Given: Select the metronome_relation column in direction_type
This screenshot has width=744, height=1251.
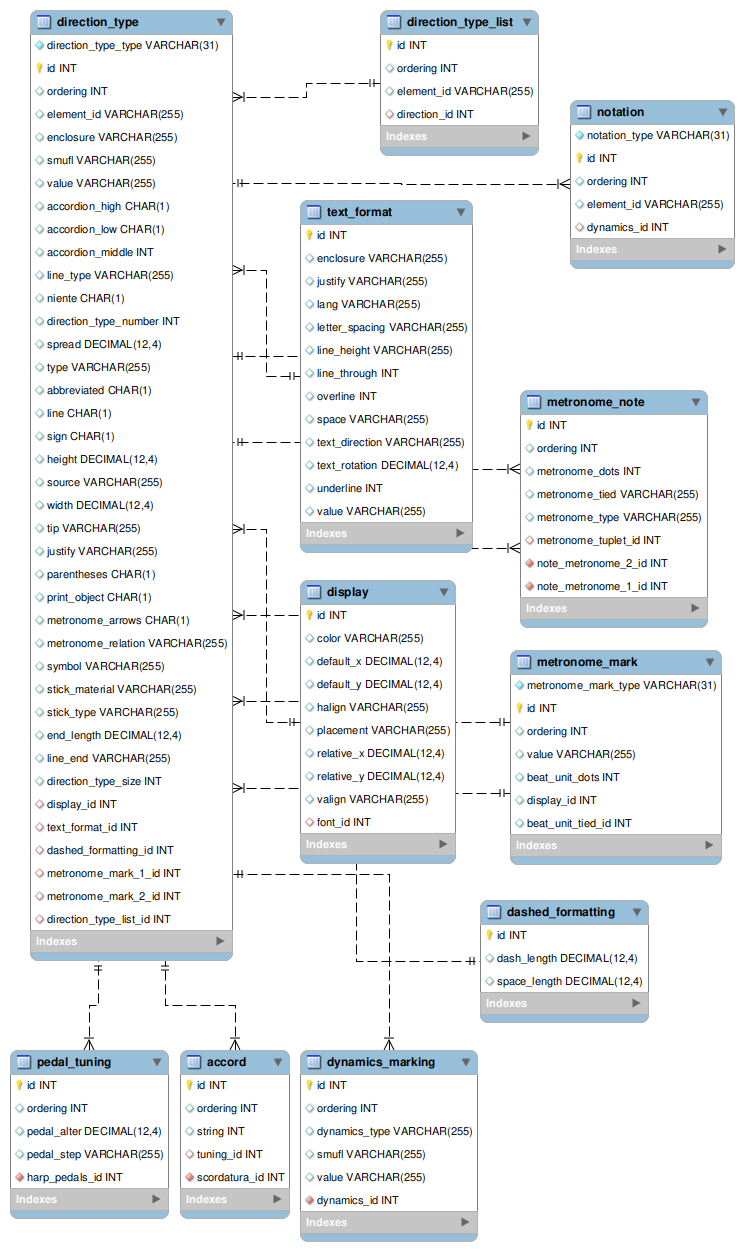Looking at the screenshot, I should [137, 643].
